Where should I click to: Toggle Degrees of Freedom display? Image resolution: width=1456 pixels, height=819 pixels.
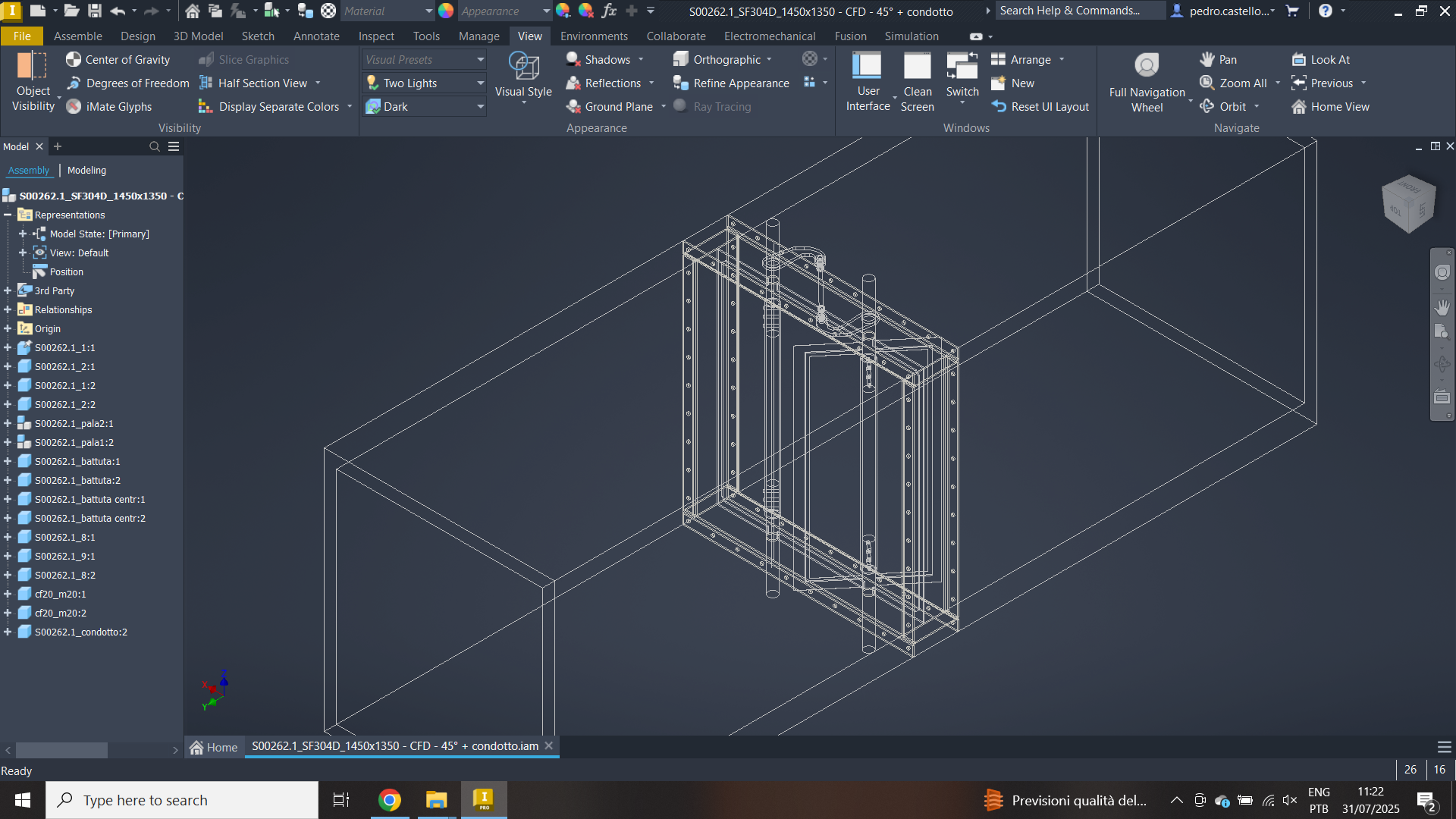click(127, 83)
